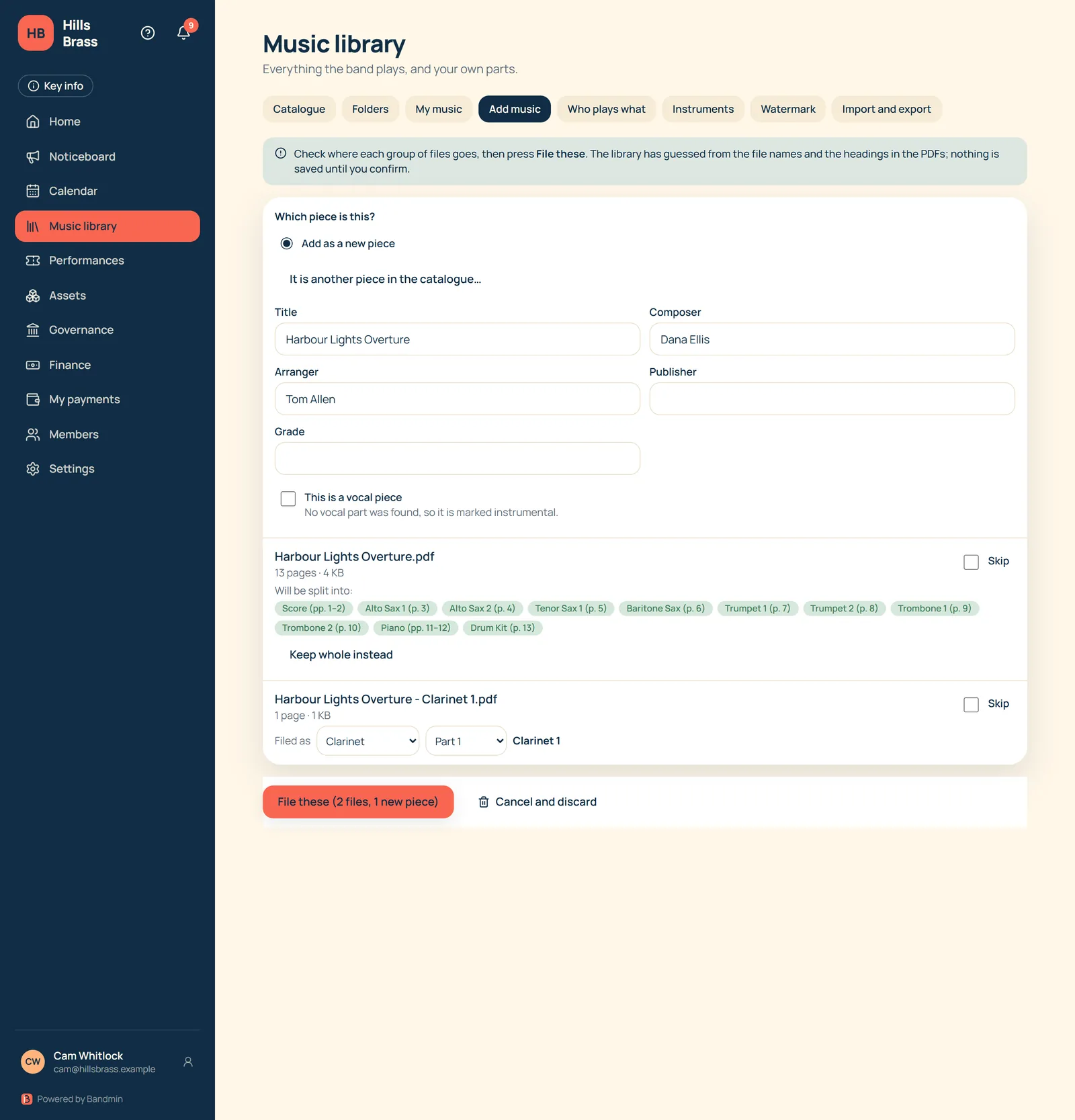Click 'File these (2 files, 1 new piece)'
This screenshot has height=1120, width=1075.
coord(358,802)
